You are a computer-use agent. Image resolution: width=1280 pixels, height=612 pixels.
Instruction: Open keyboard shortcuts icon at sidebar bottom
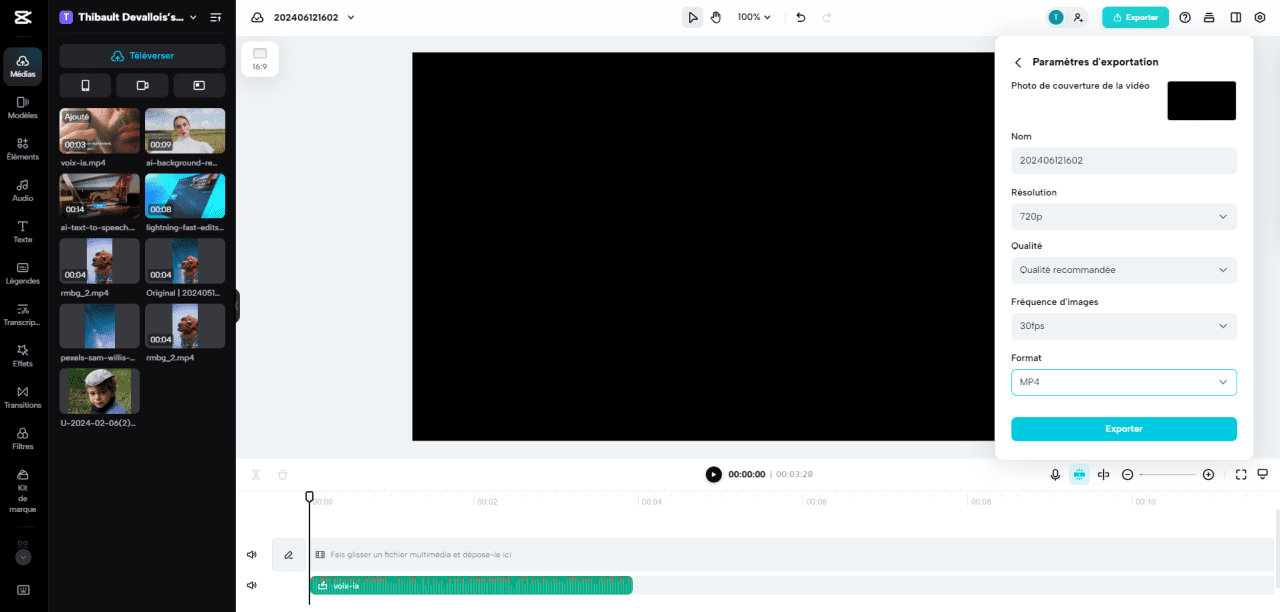23,589
